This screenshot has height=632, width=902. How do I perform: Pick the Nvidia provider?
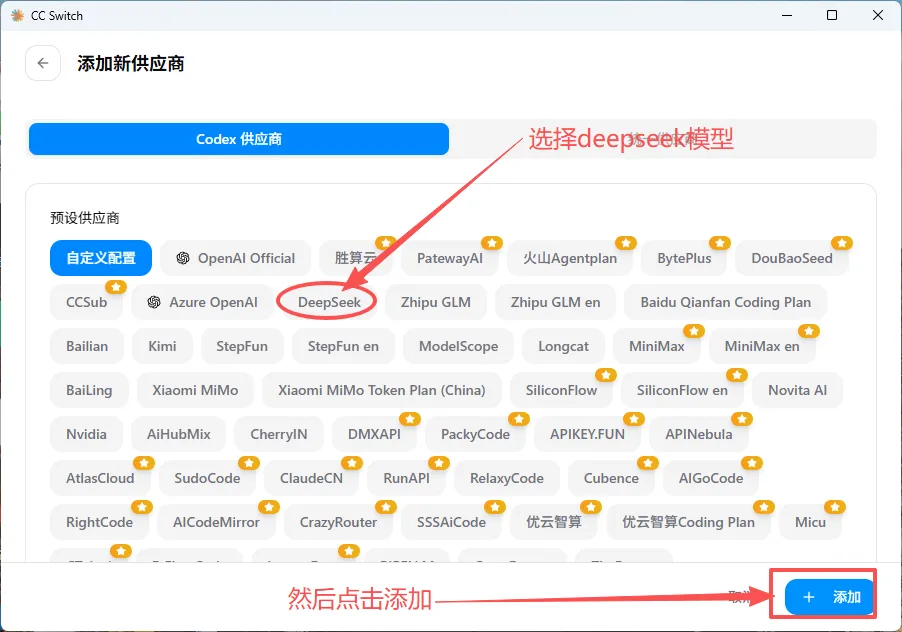[86, 434]
